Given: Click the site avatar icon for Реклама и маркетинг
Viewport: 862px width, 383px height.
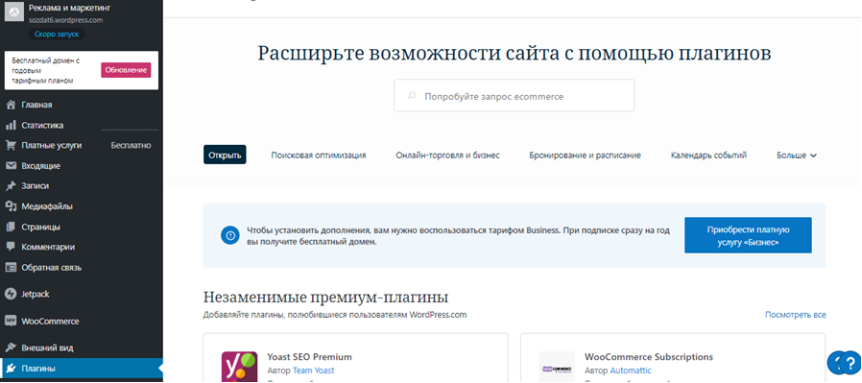Looking at the screenshot, I should tap(14, 13).
